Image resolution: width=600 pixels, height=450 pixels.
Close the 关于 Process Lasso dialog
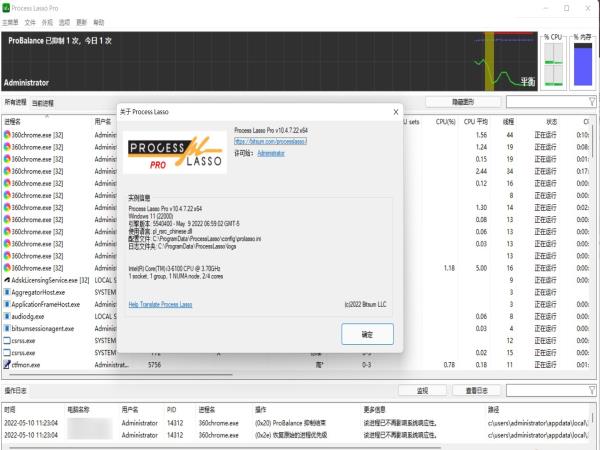pyautogui.click(x=396, y=112)
